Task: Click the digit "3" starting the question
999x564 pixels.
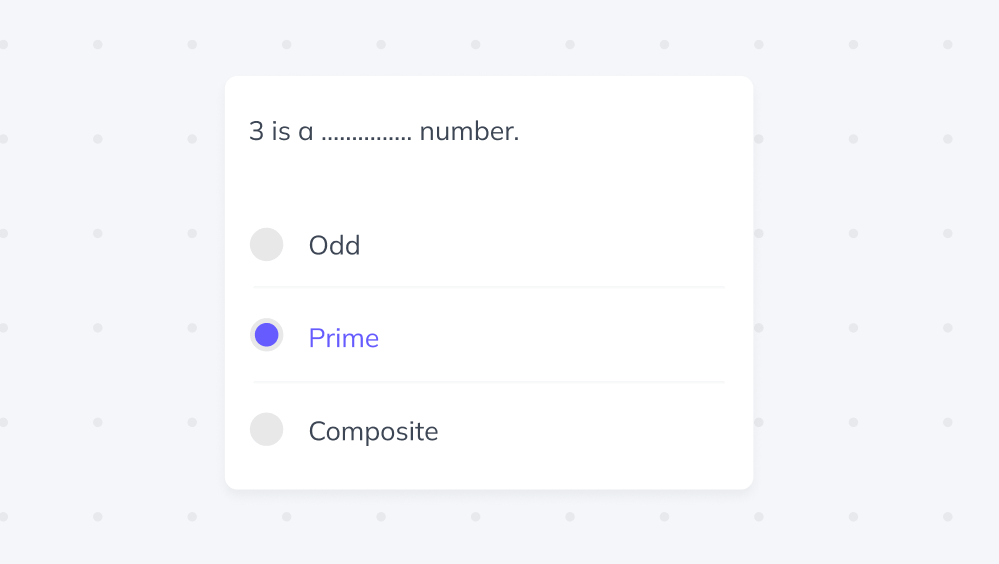Action: [x=256, y=132]
